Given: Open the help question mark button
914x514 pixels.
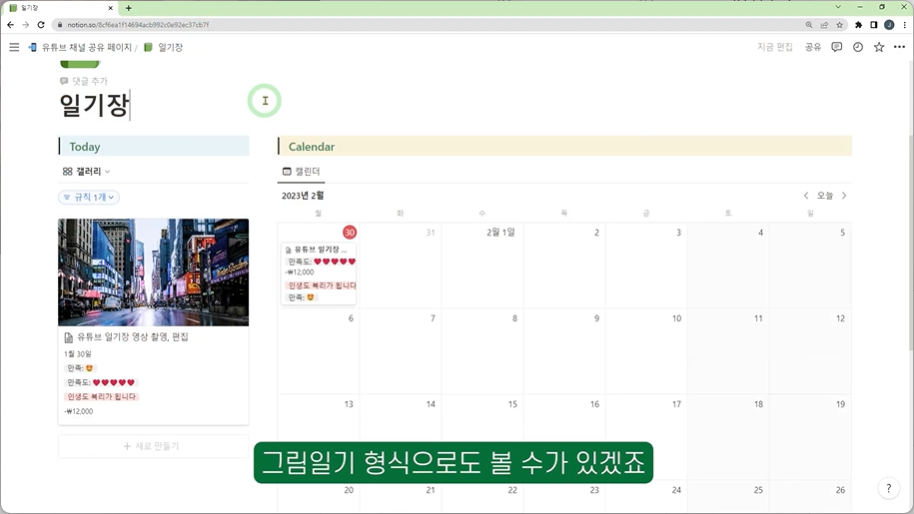Looking at the screenshot, I should point(888,488).
